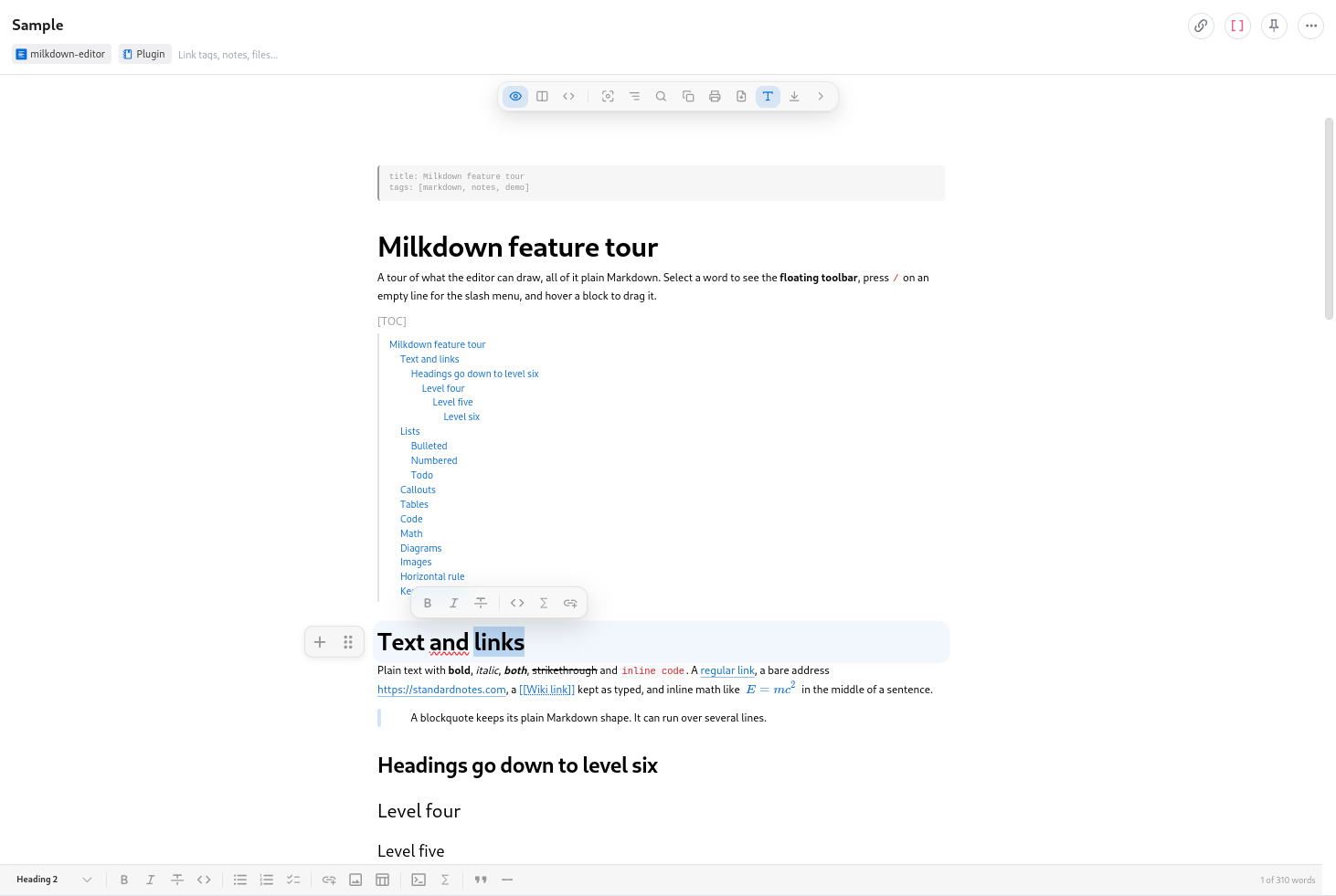
Task: Open the milkdown-editor tag
Action: pos(61,54)
